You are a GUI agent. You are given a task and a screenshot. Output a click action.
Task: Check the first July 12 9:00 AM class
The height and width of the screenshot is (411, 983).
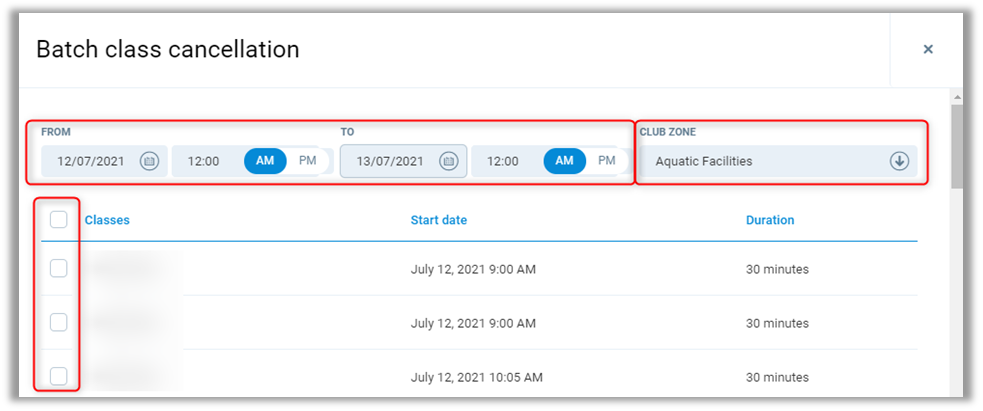tap(59, 268)
